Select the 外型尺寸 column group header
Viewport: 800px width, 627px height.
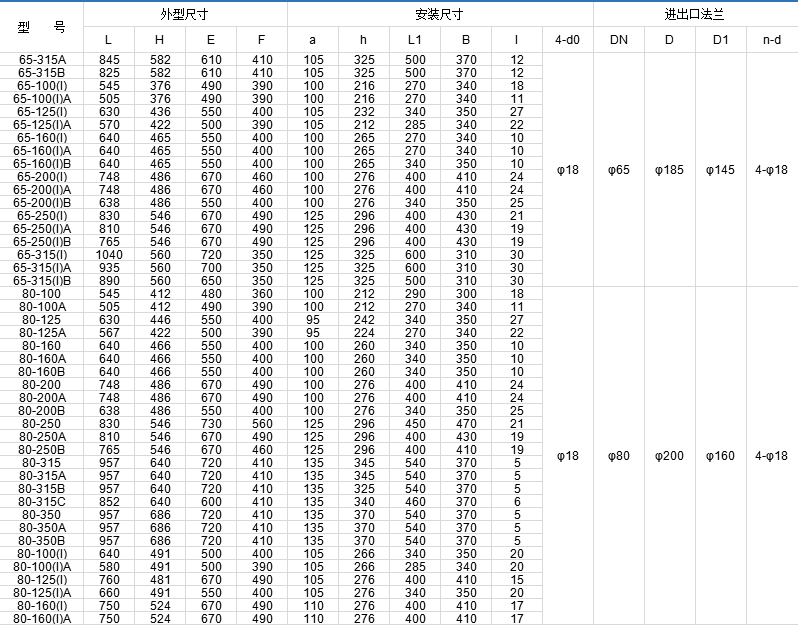(x=185, y=15)
